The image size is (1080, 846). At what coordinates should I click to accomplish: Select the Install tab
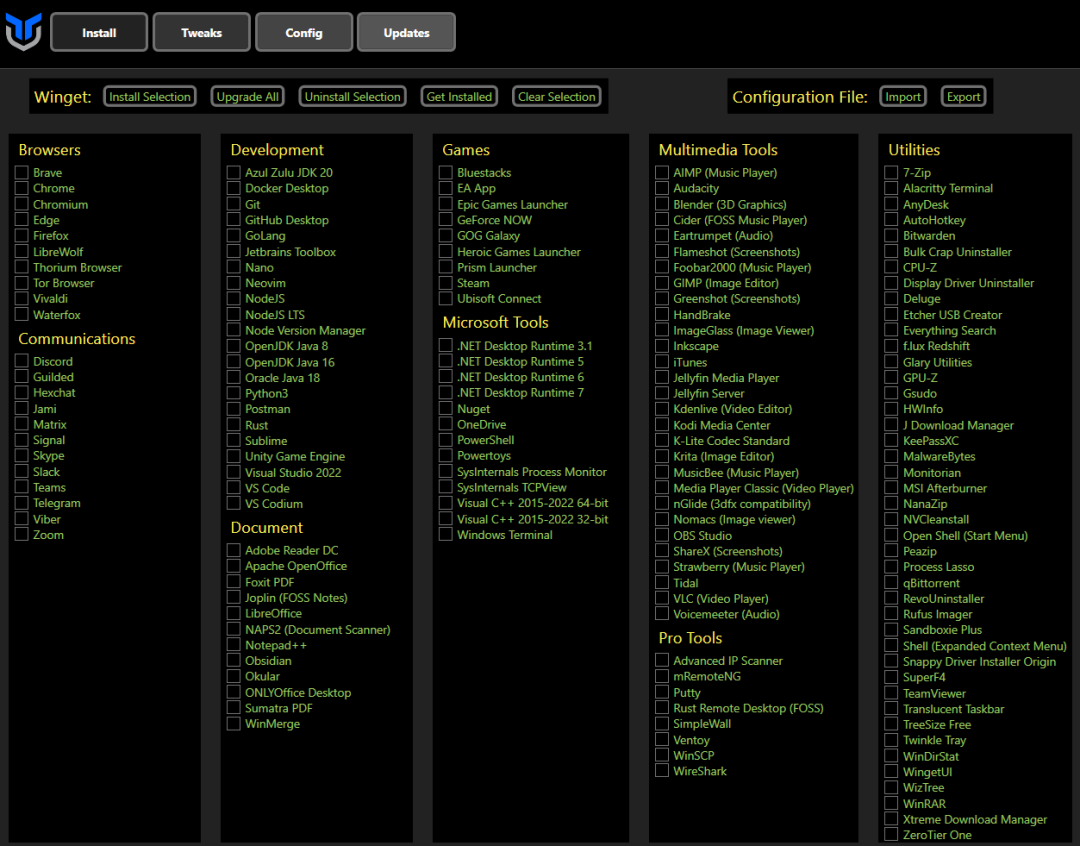pos(99,32)
